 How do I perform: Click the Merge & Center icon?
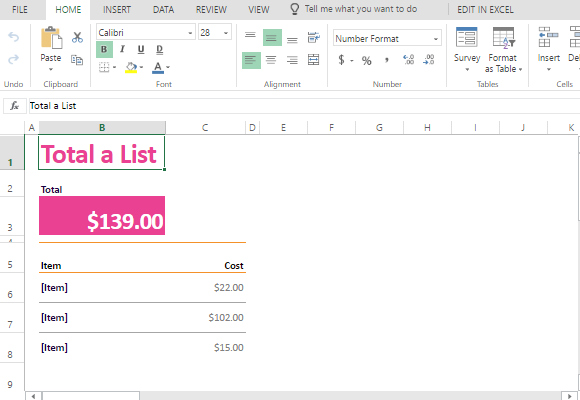pos(314,60)
